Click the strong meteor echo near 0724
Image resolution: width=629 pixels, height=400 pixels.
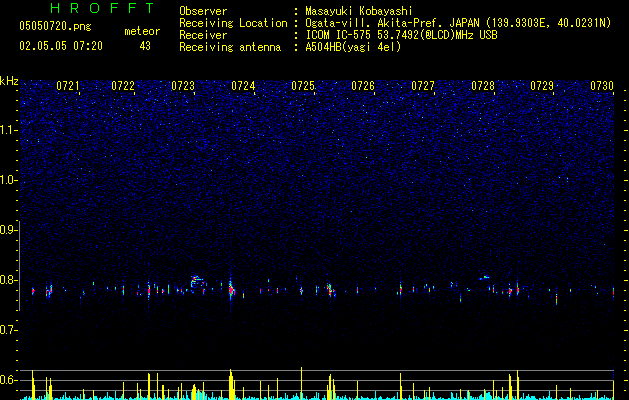pos(231,290)
